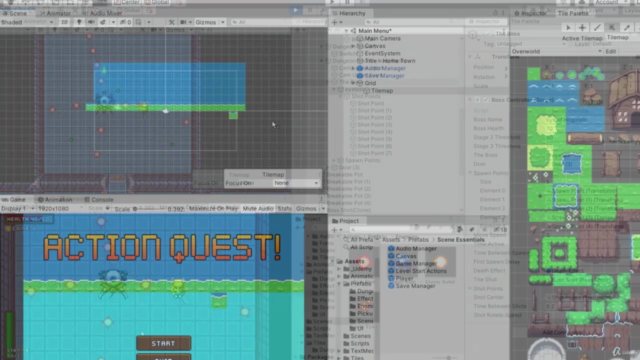Toggle the scene grid visibility icon
The height and width of the screenshot is (360, 640).
pos(138,22)
